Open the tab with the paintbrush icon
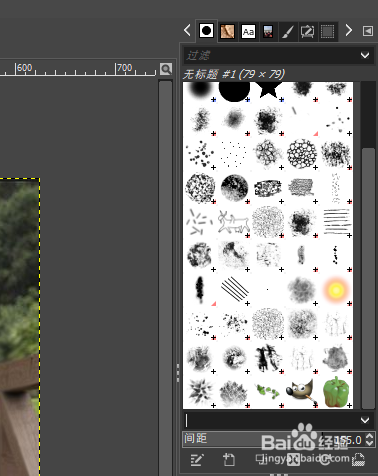378x476 pixels. coord(288,32)
